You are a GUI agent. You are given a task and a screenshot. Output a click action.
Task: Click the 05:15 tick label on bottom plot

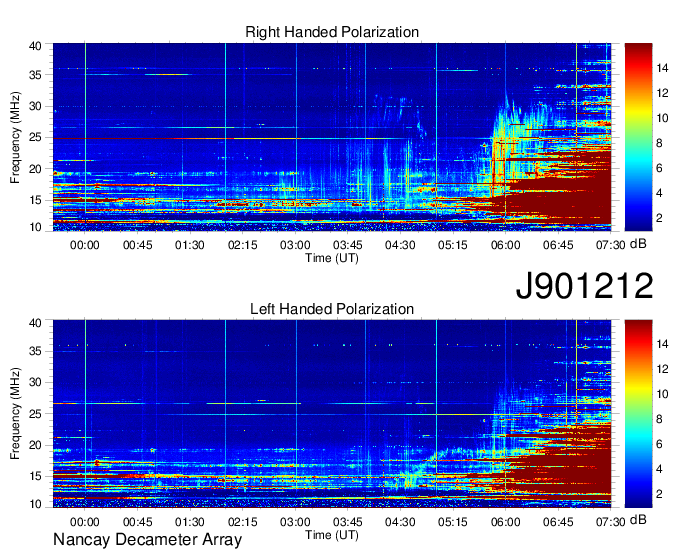click(x=452, y=522)
